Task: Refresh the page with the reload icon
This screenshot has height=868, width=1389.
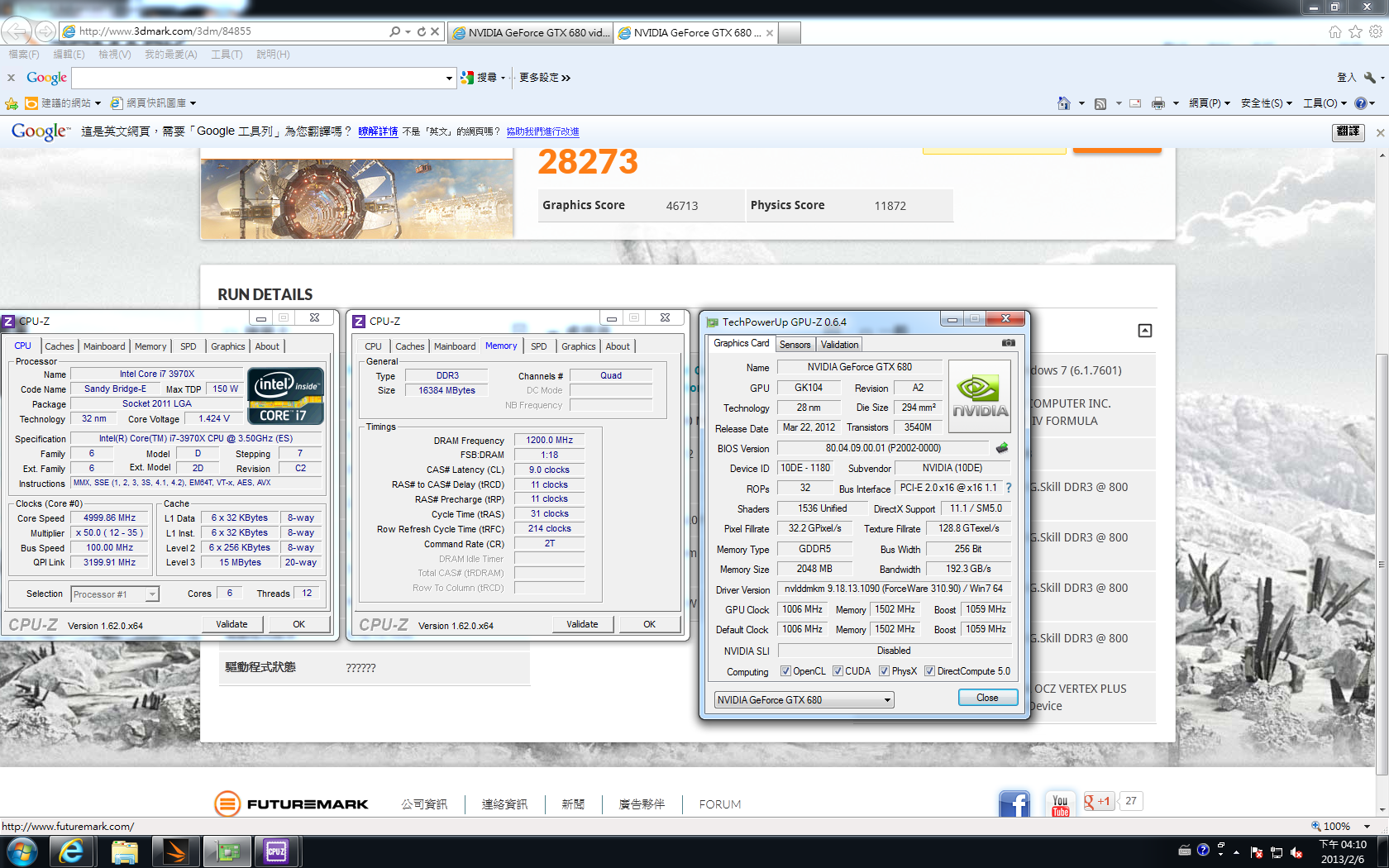Action: tap(421, 31)
